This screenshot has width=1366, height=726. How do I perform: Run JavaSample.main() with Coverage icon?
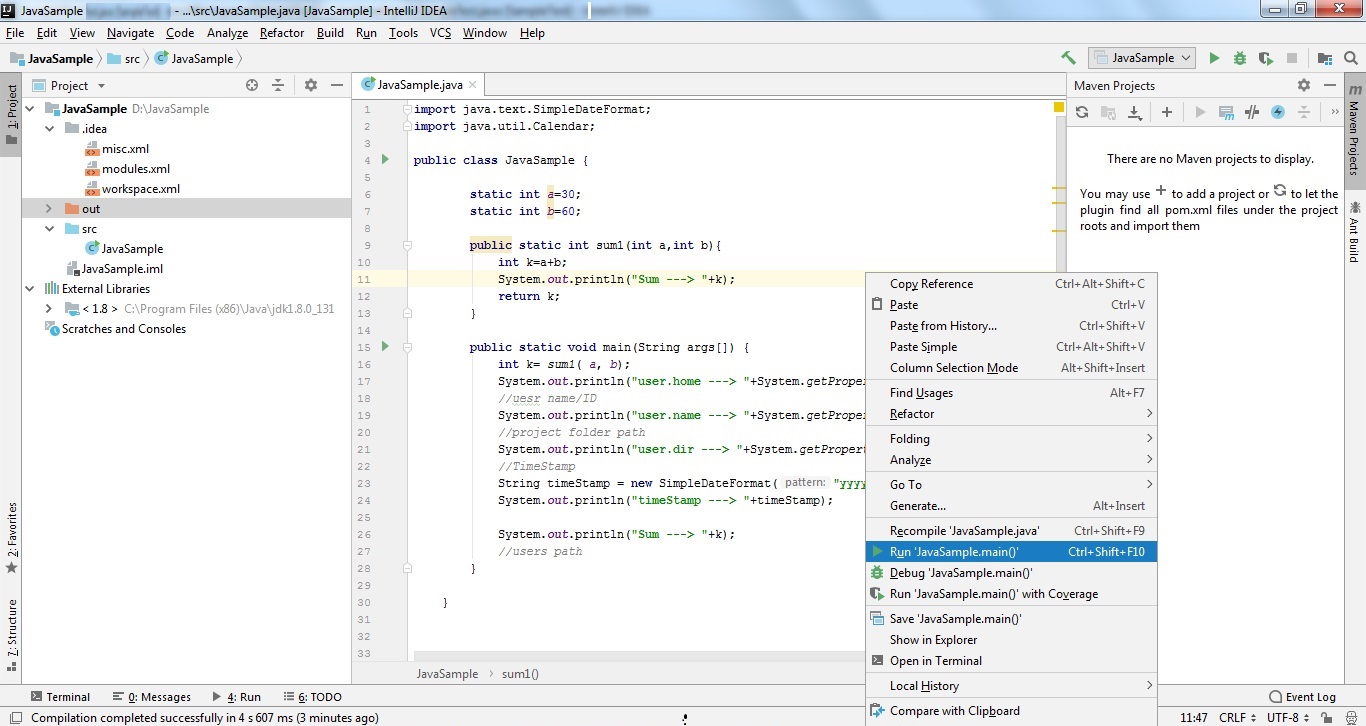[878, 593]
